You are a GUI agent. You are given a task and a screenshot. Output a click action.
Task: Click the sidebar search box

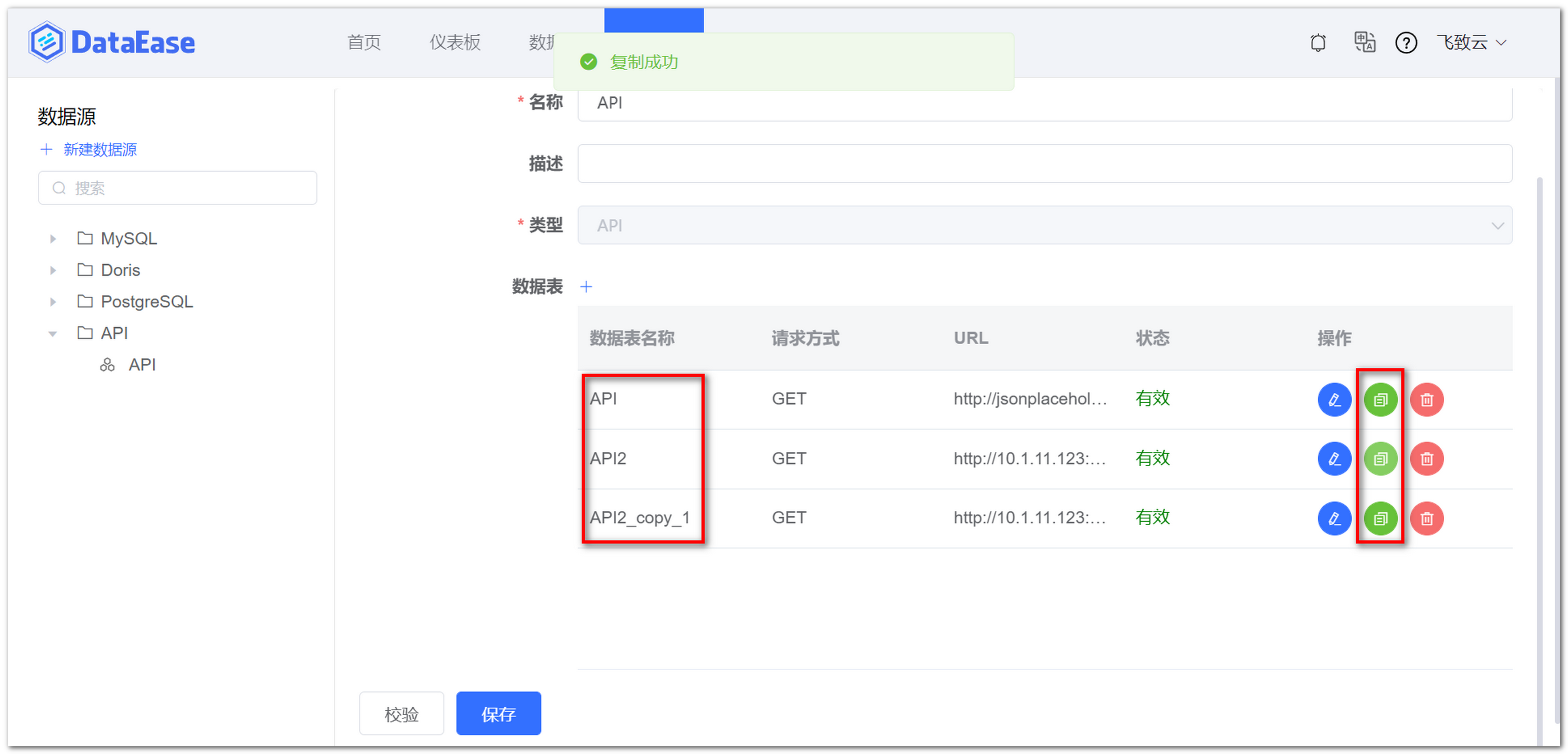177,188
